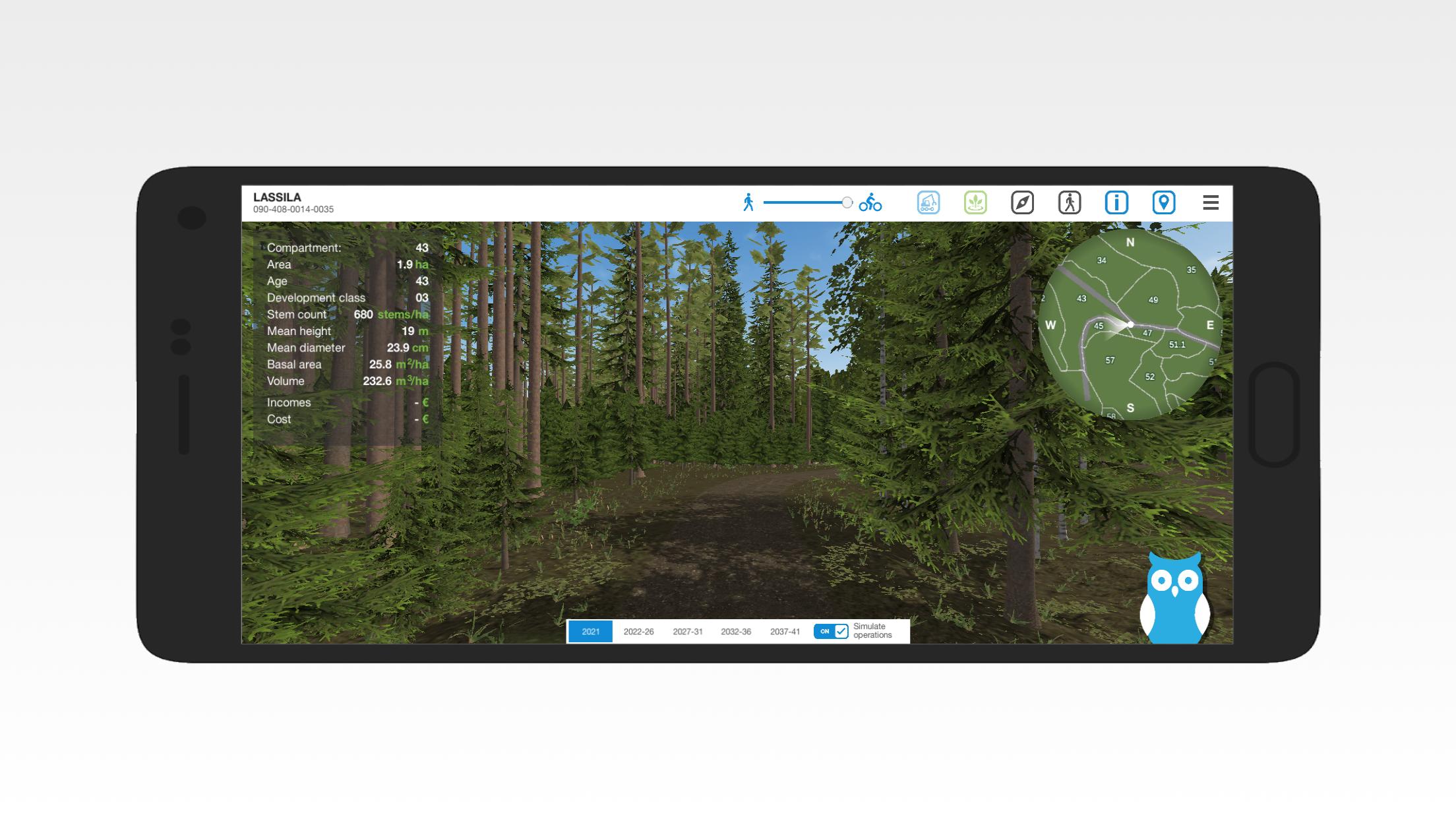Click the bicycle speed icon
The width and height of the screenshot is (1456, 819).
tap(870, 202)
